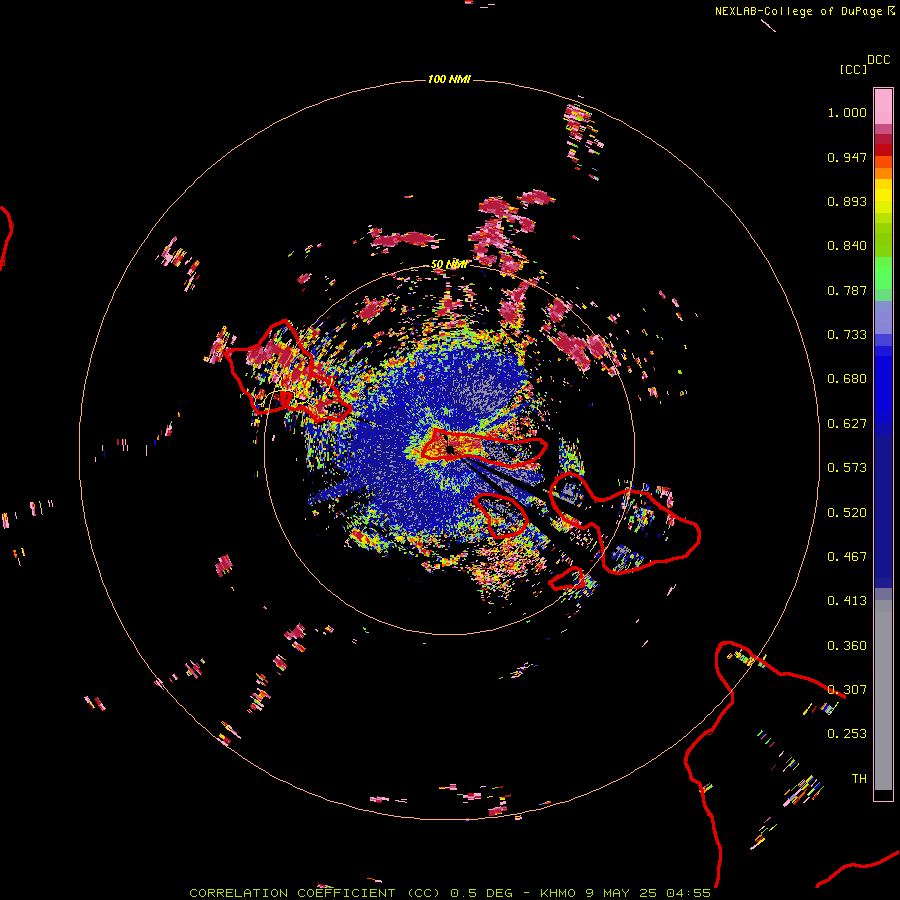The image size is (900, 900).
Task: Pick the light pink top color bar segment
Action: (883, 106)
